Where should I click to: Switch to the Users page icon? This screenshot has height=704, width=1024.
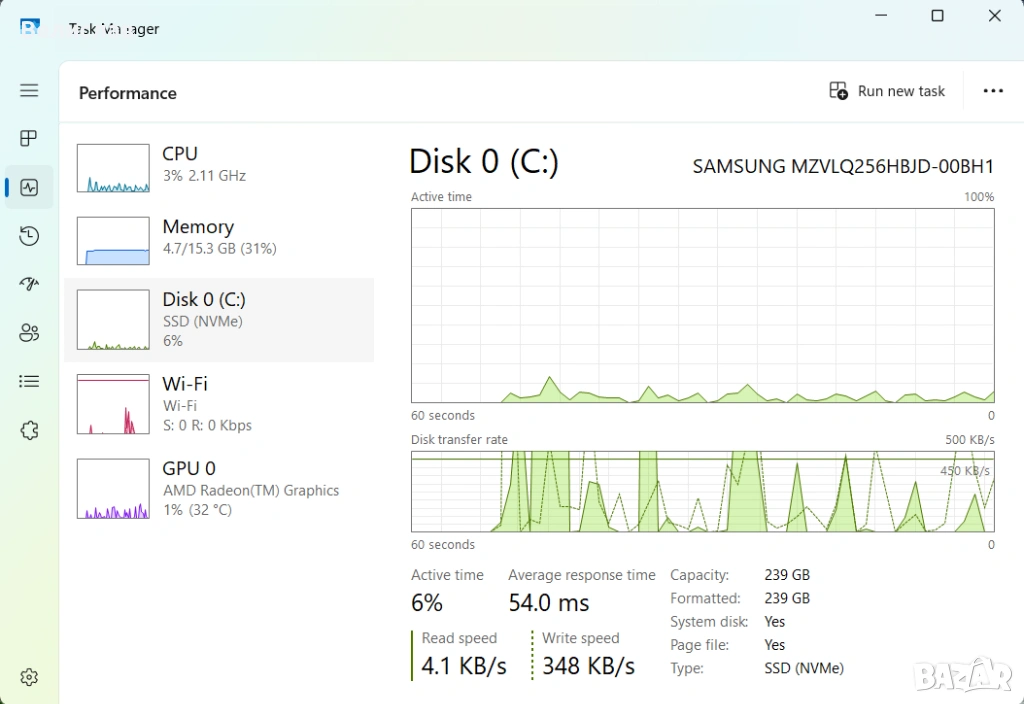pos(29,333)
